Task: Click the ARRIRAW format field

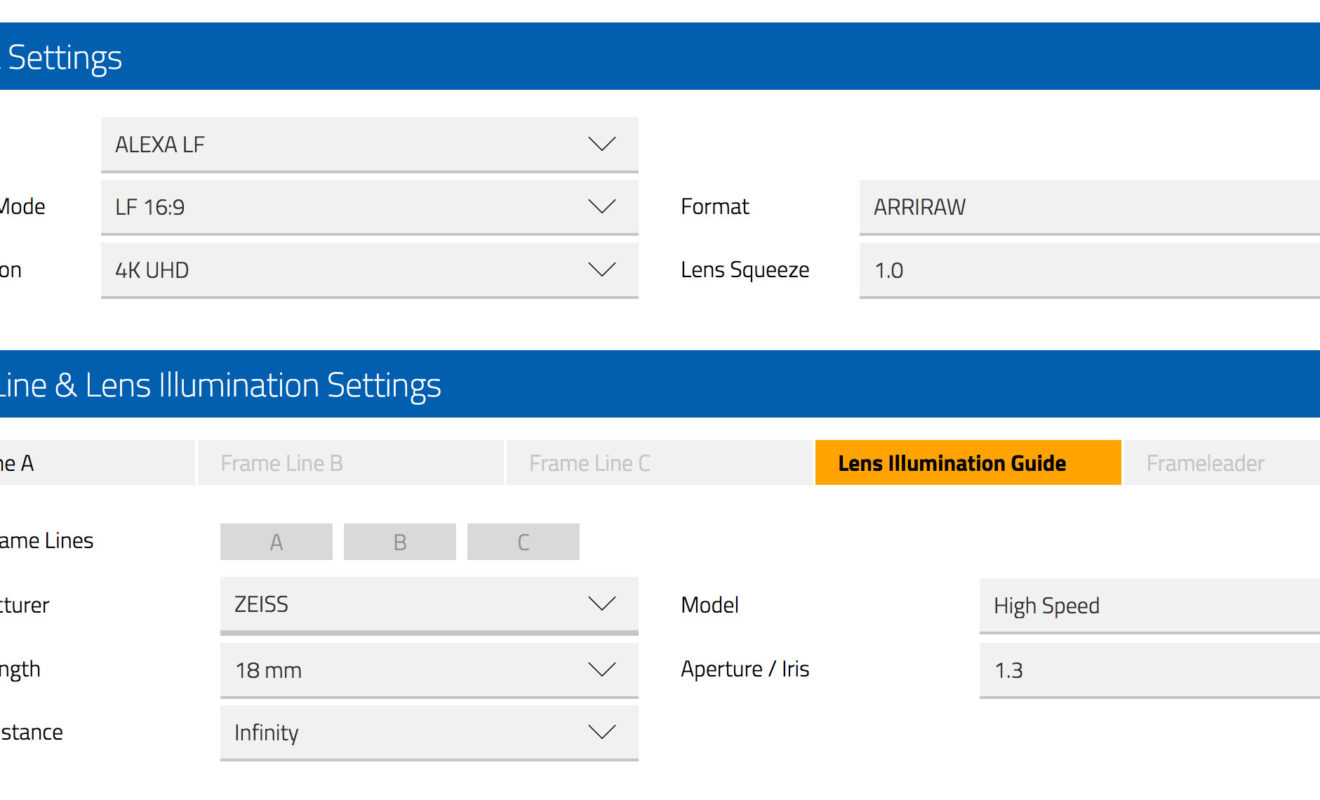Action: [x=1090, y=207]
